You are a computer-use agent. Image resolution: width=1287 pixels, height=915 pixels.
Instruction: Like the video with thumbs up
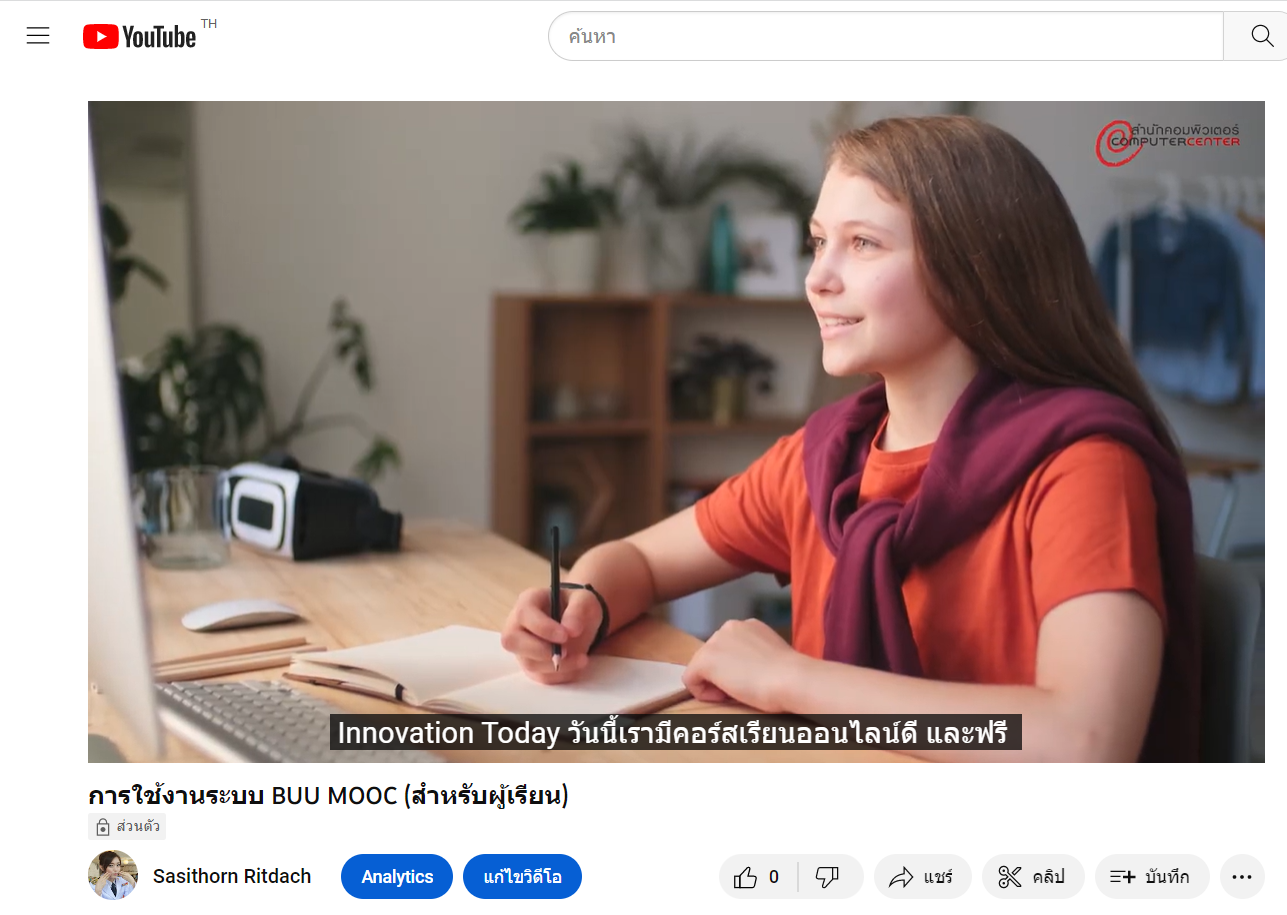coord(757,877)
